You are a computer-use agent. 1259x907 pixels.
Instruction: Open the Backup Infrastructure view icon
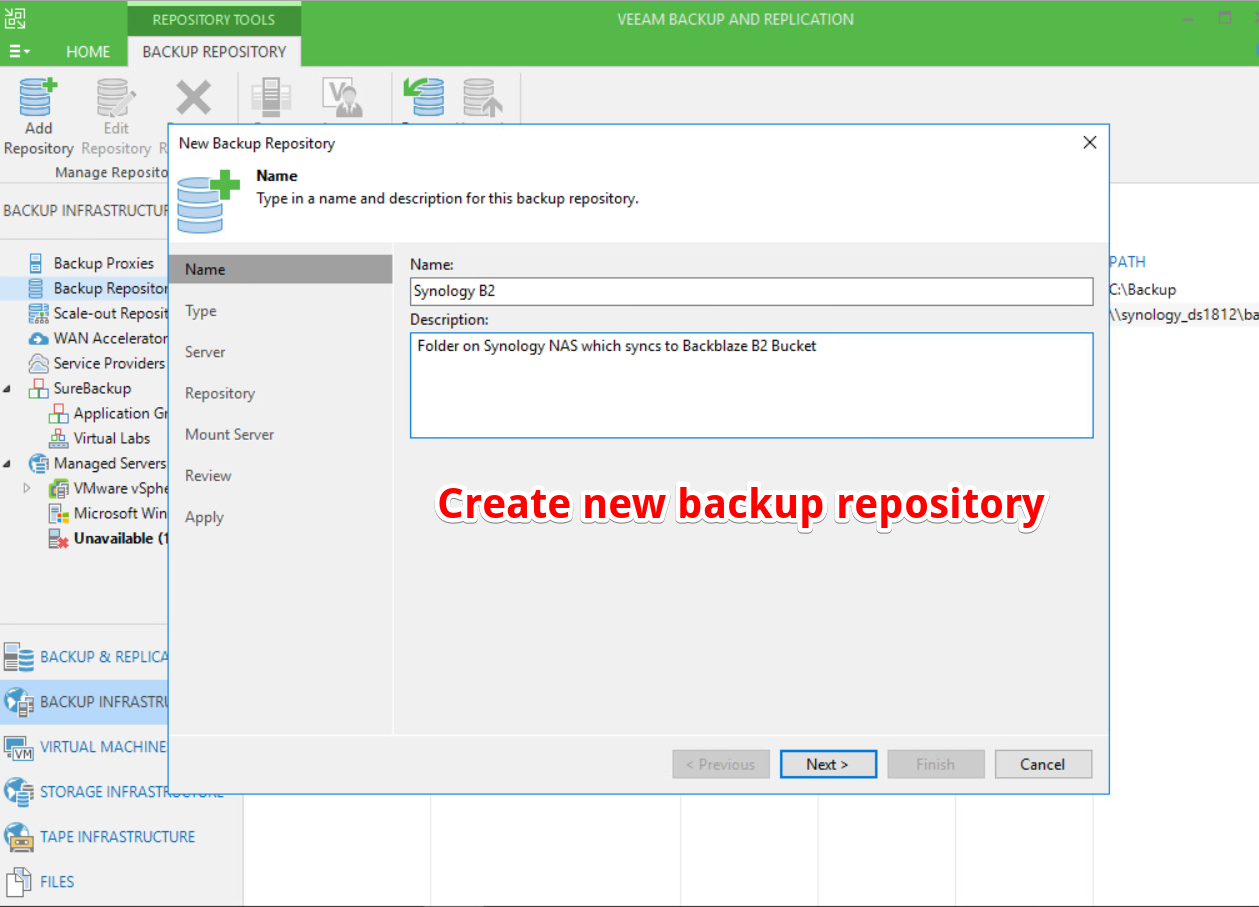point(18,702)
